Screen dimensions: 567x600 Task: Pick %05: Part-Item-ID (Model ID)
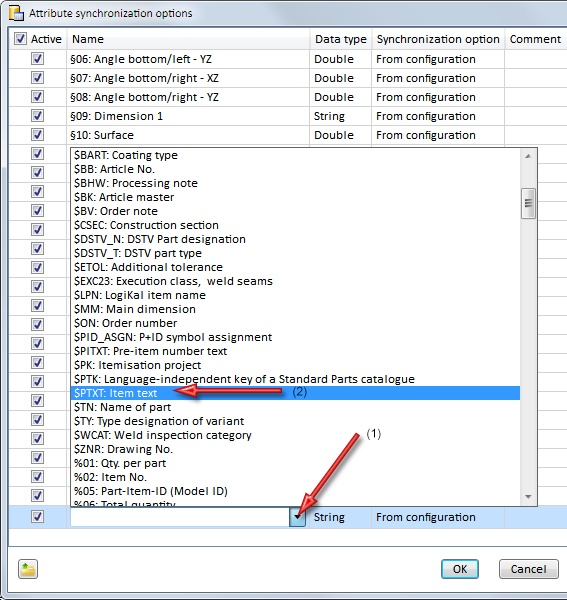295,491
